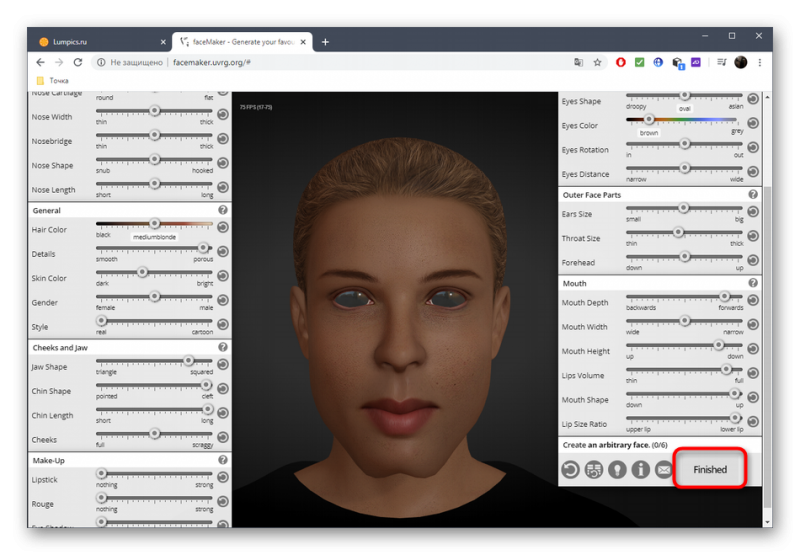This screenshot has width=800, height=555.
Task: Reset the Nose Width slider icon
Action: [223, 114]
